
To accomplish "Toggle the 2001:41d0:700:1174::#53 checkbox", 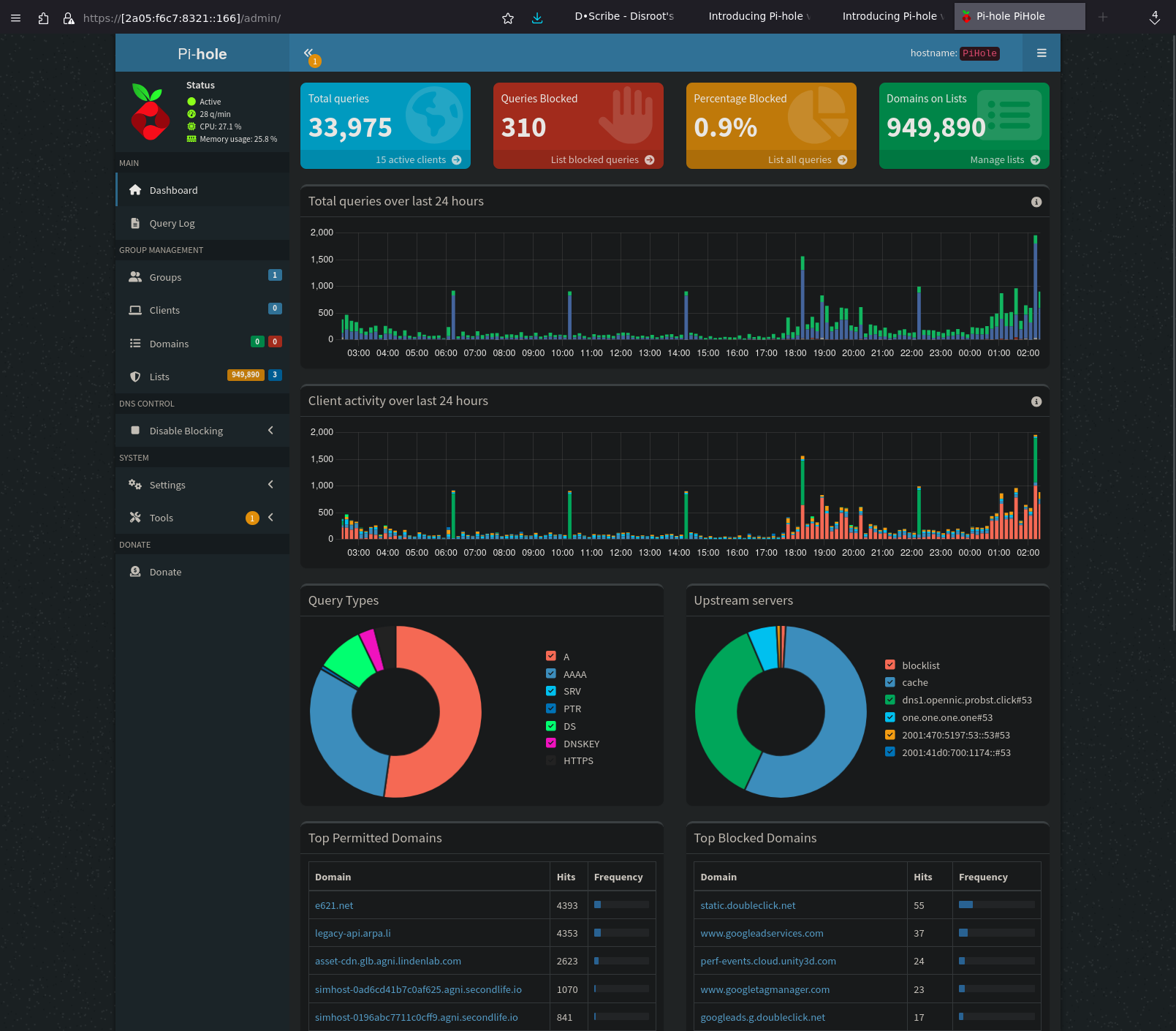I will pos(890,752).
